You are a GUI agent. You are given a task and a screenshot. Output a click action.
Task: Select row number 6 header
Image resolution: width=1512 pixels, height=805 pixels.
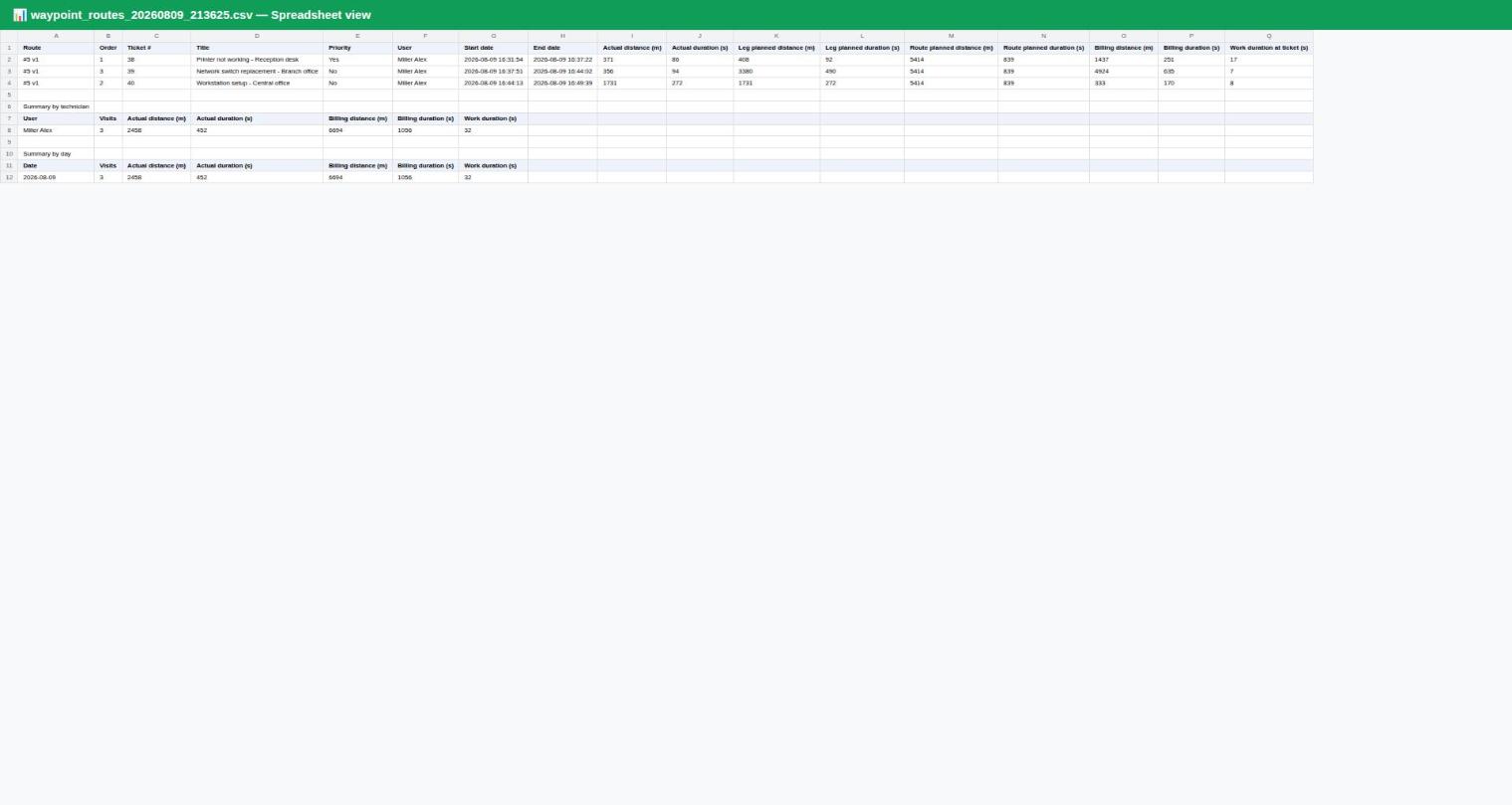click(9, 106)
